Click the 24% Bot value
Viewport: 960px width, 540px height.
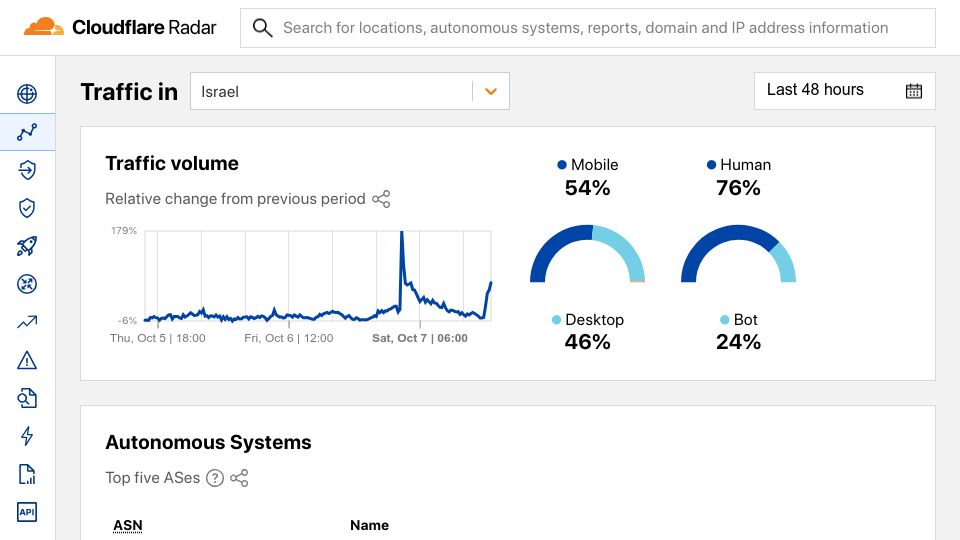coord(738,342)
